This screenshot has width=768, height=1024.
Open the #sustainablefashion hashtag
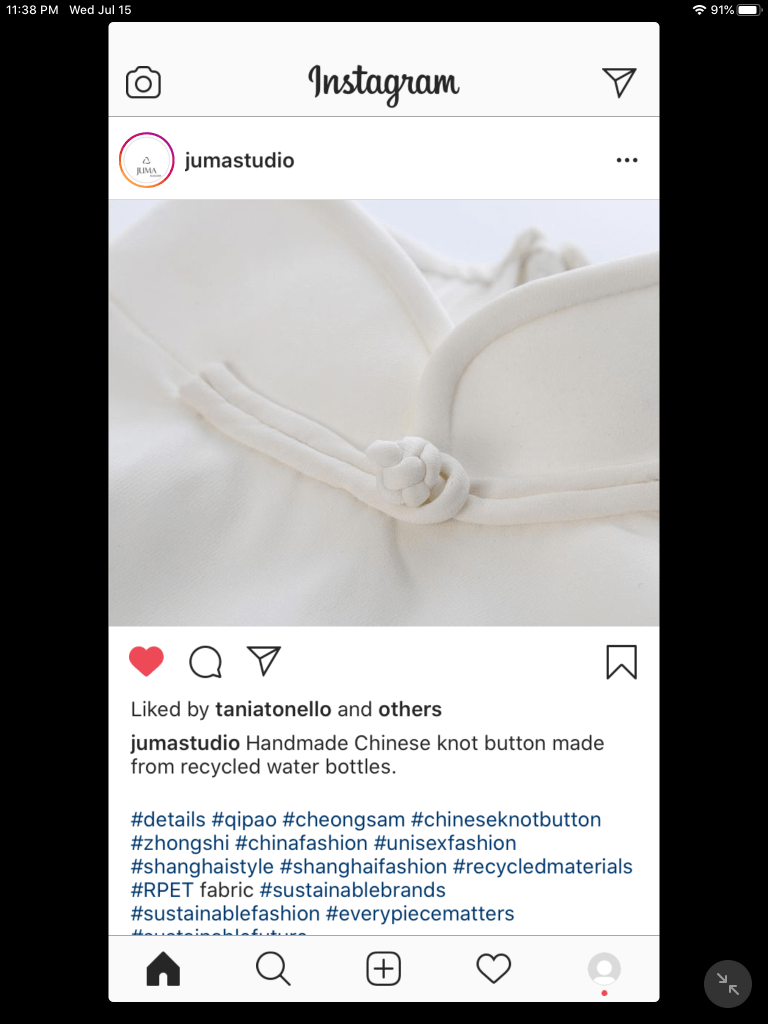[225, 914]
